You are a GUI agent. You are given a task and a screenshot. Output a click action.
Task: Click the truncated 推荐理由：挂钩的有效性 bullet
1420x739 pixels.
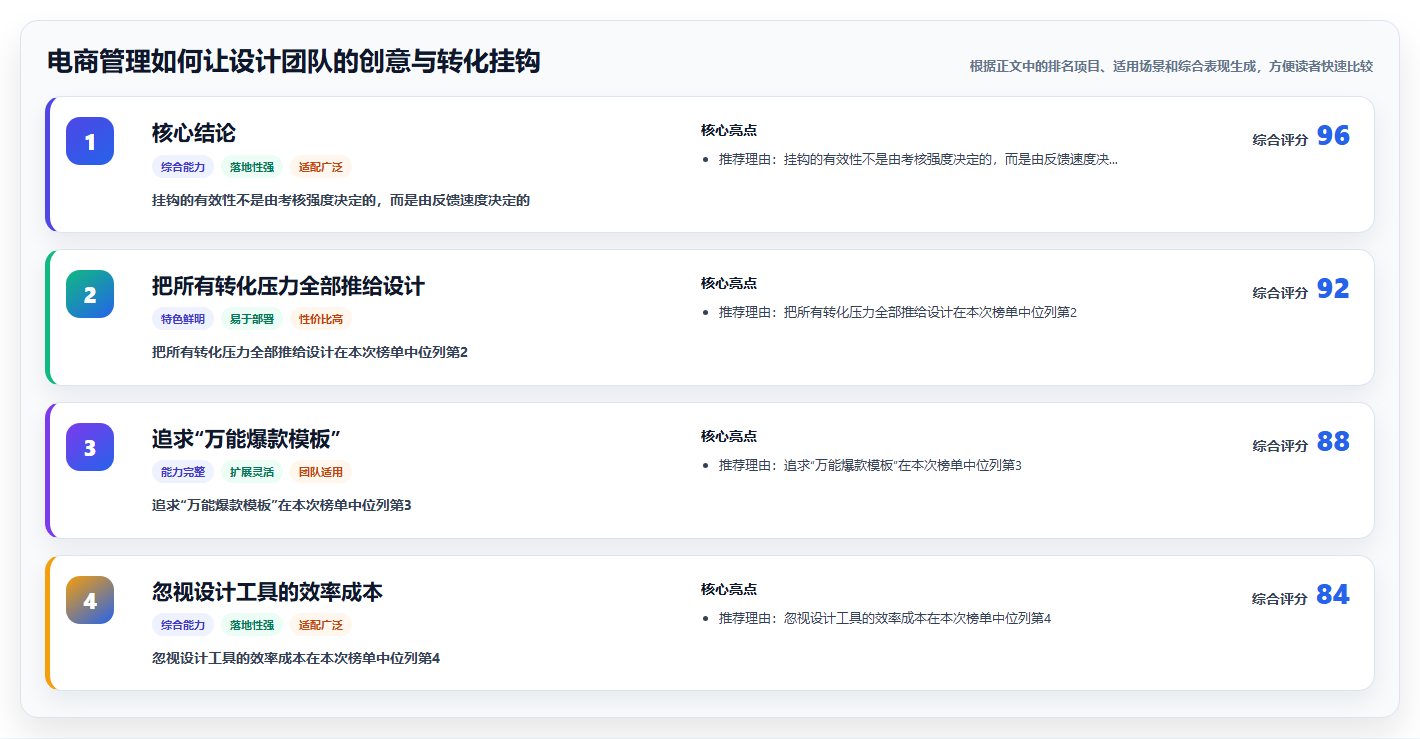918,159
